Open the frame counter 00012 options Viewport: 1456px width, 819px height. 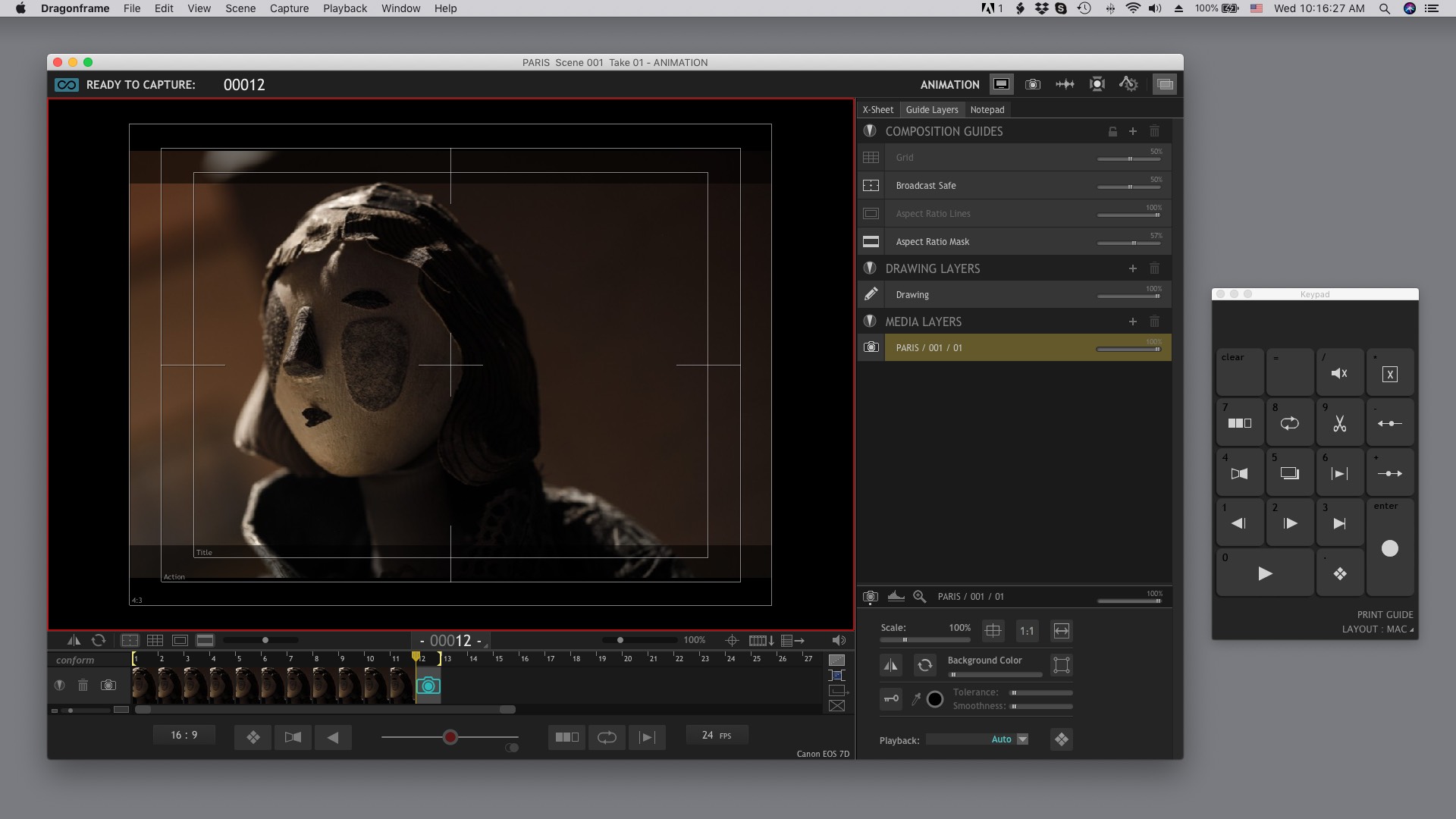pos(450,641)
